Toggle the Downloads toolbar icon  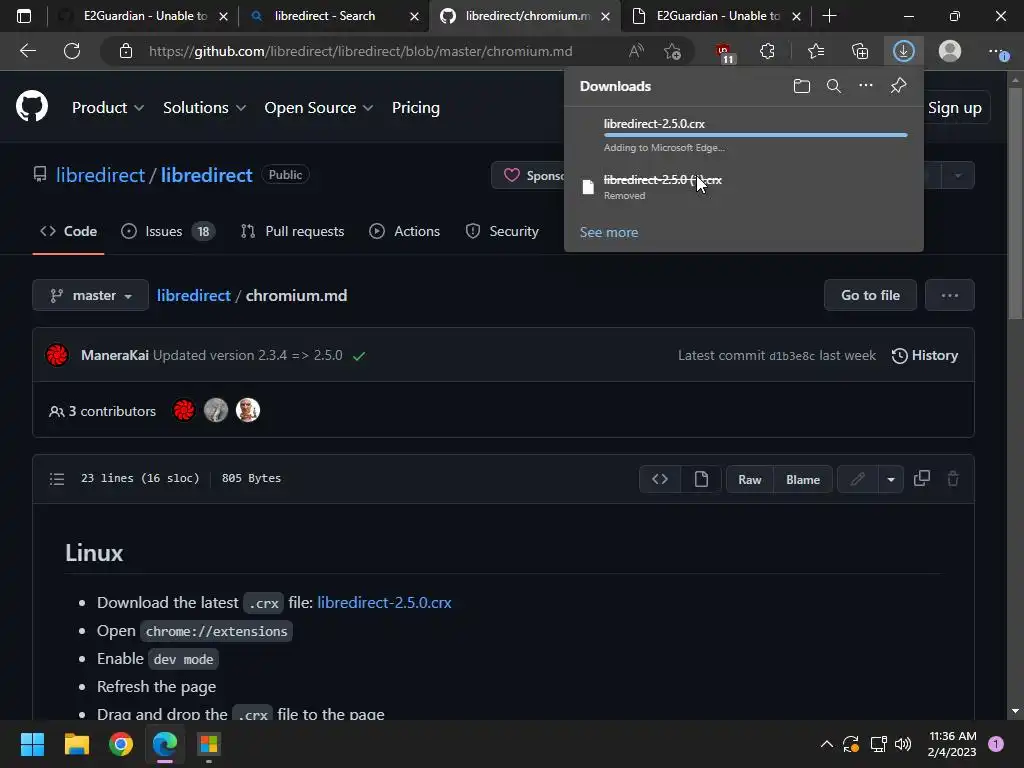click(x=903, y=51)
